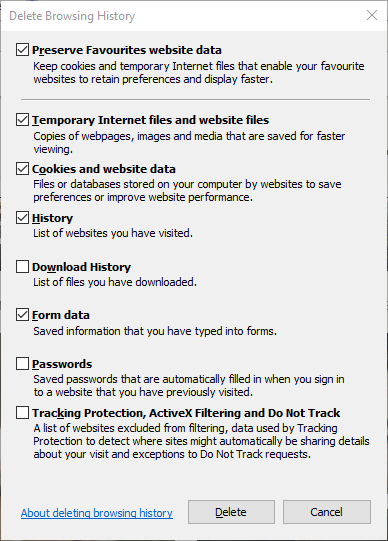Open the About deleting browsing history link
This screenshot has width=388, height=541.
point(97,513)
